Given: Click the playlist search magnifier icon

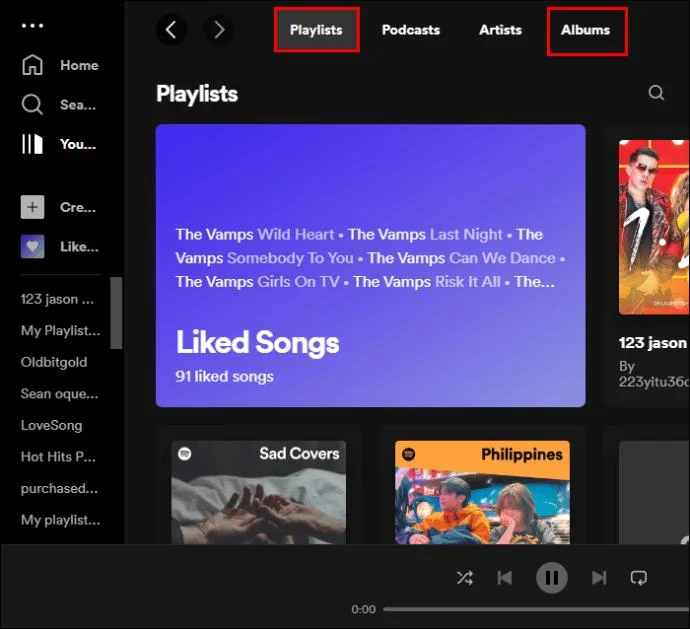Looking at the screenshot, I should coord(656,92).
